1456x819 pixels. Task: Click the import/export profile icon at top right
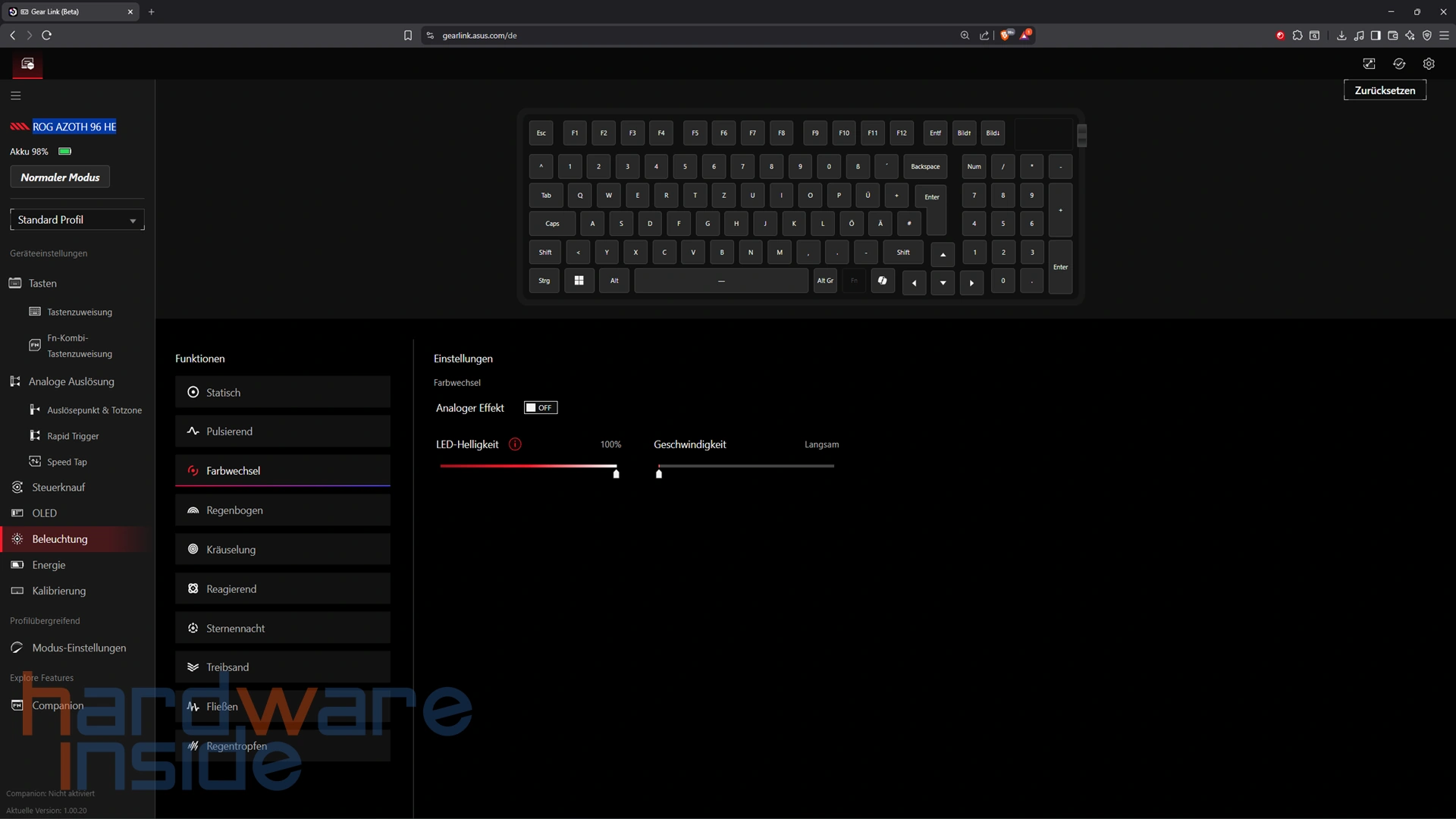coord(1369,64)
